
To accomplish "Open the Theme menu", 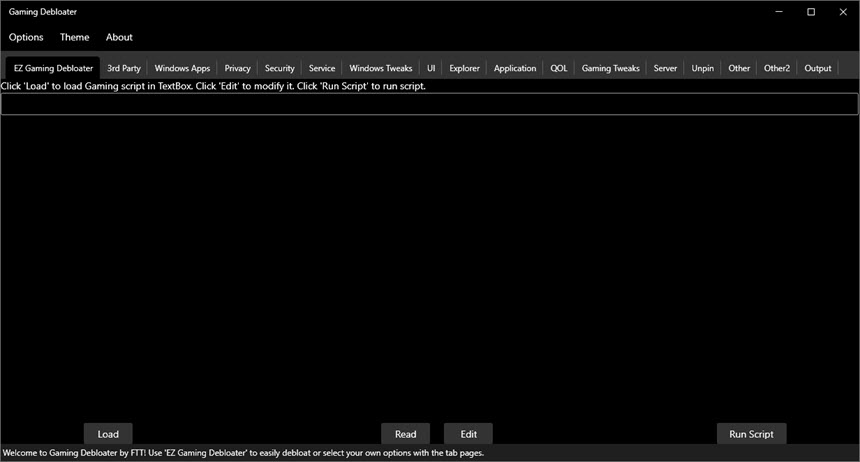I will pos(75,37).
